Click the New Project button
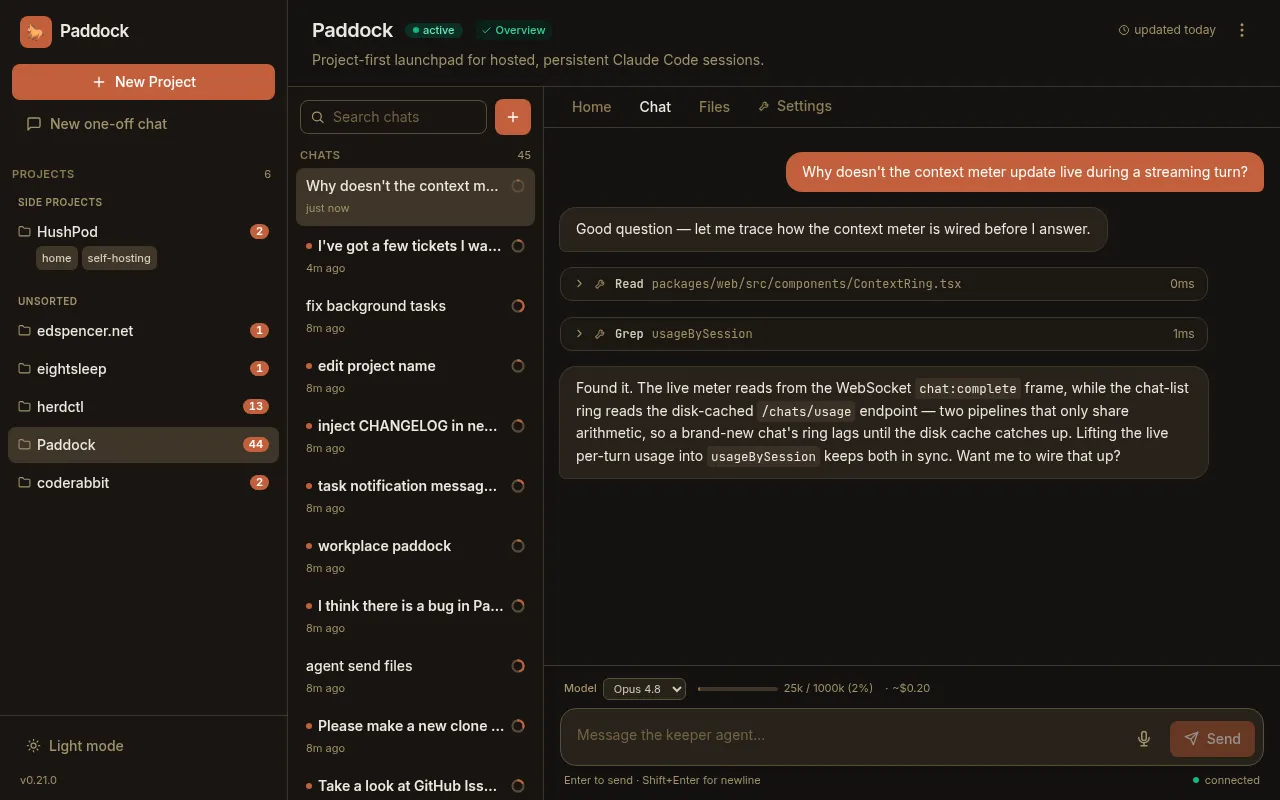This screenshot has width=1280, height=800. click(x=143, y=82)
